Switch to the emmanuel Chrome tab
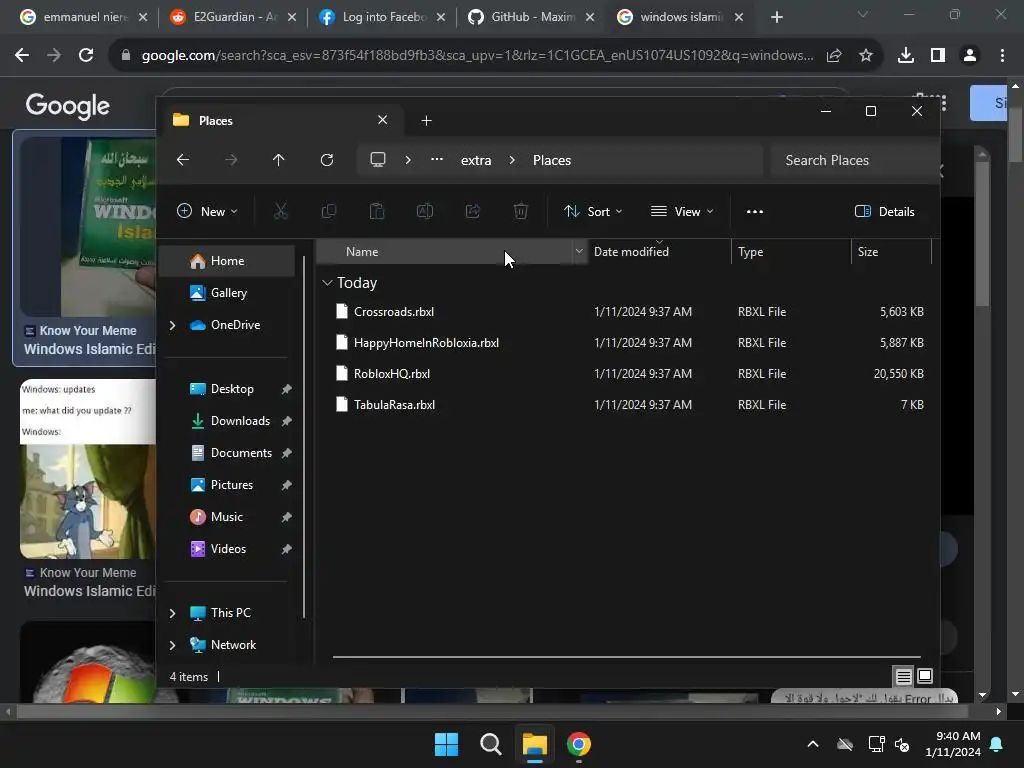This screenshot has height=768, width=1024. [84, 17]
